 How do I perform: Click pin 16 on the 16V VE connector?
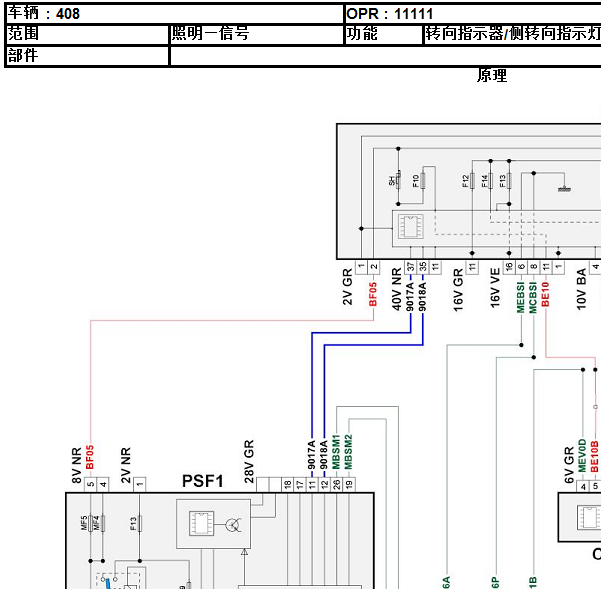tap(509, 267)
